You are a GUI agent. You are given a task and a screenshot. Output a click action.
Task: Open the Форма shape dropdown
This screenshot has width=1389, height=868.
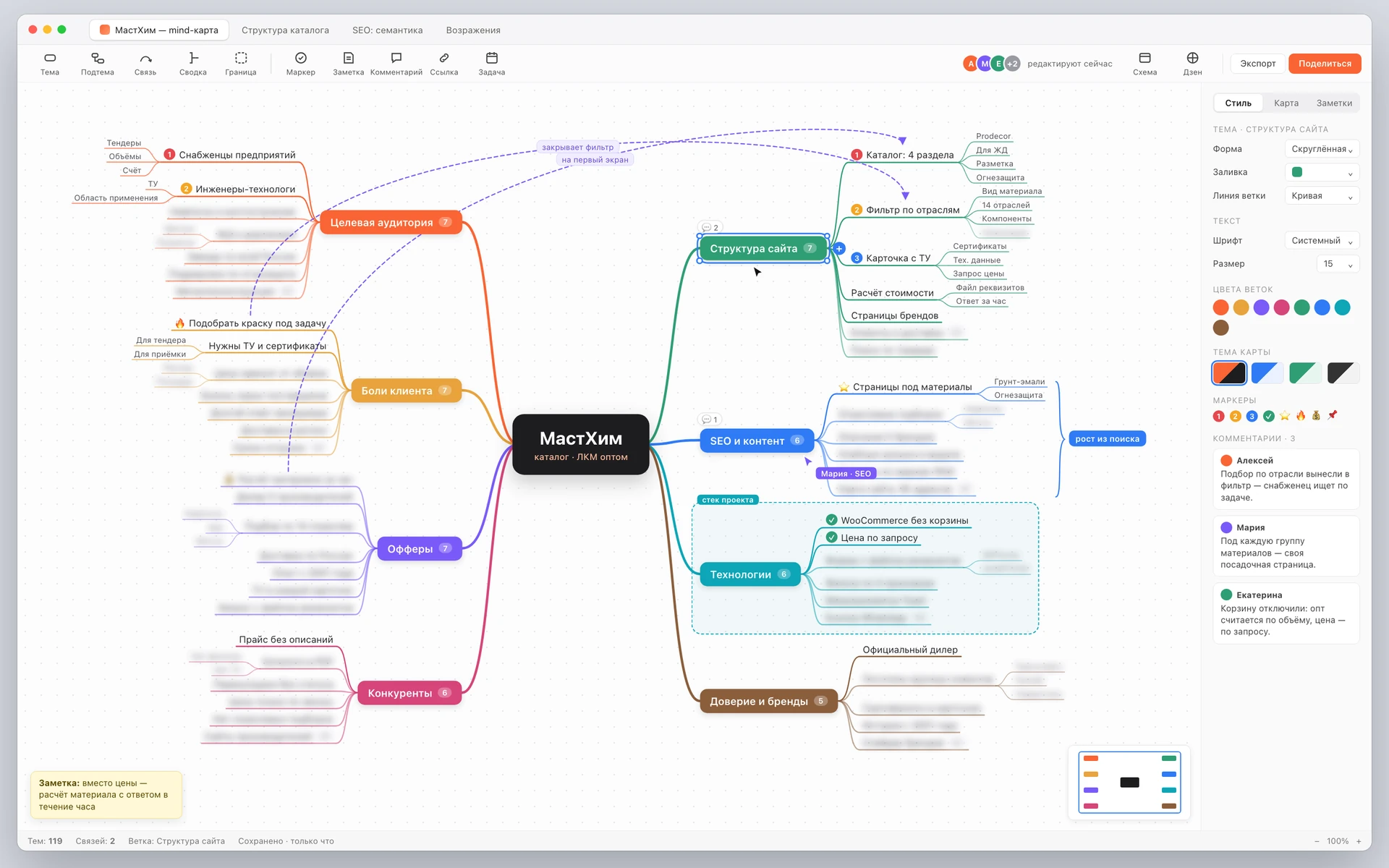(1322, 149)
